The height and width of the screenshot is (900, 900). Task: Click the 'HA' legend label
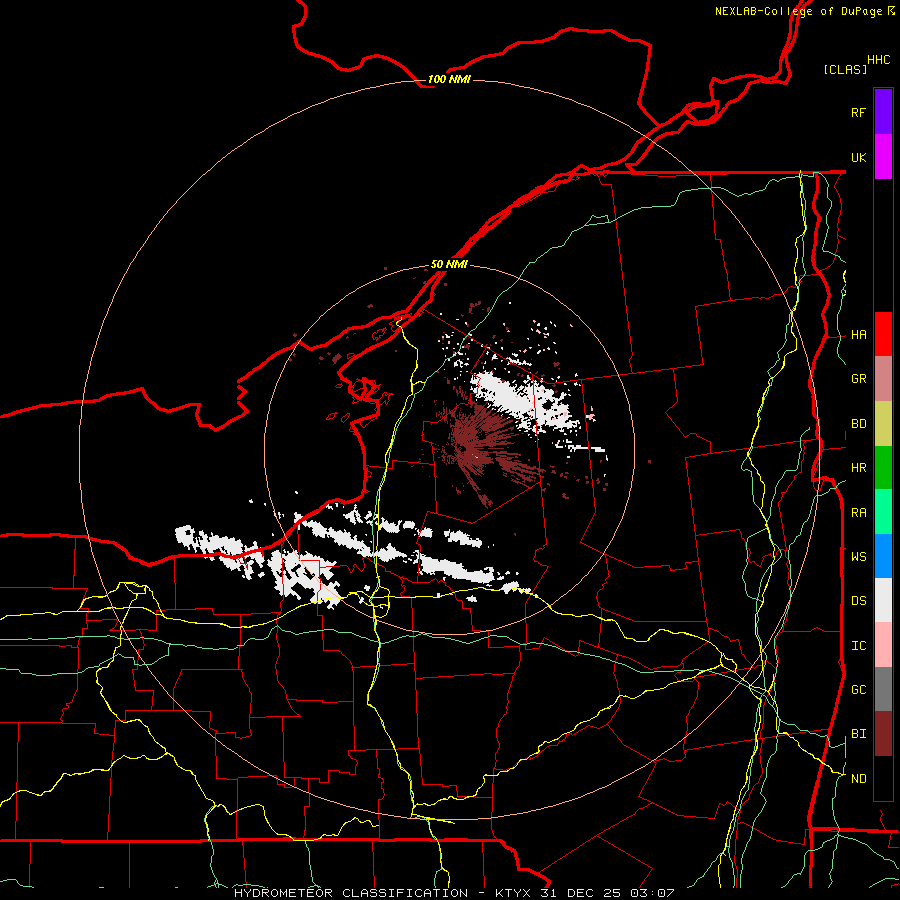[x=858, y=335]
